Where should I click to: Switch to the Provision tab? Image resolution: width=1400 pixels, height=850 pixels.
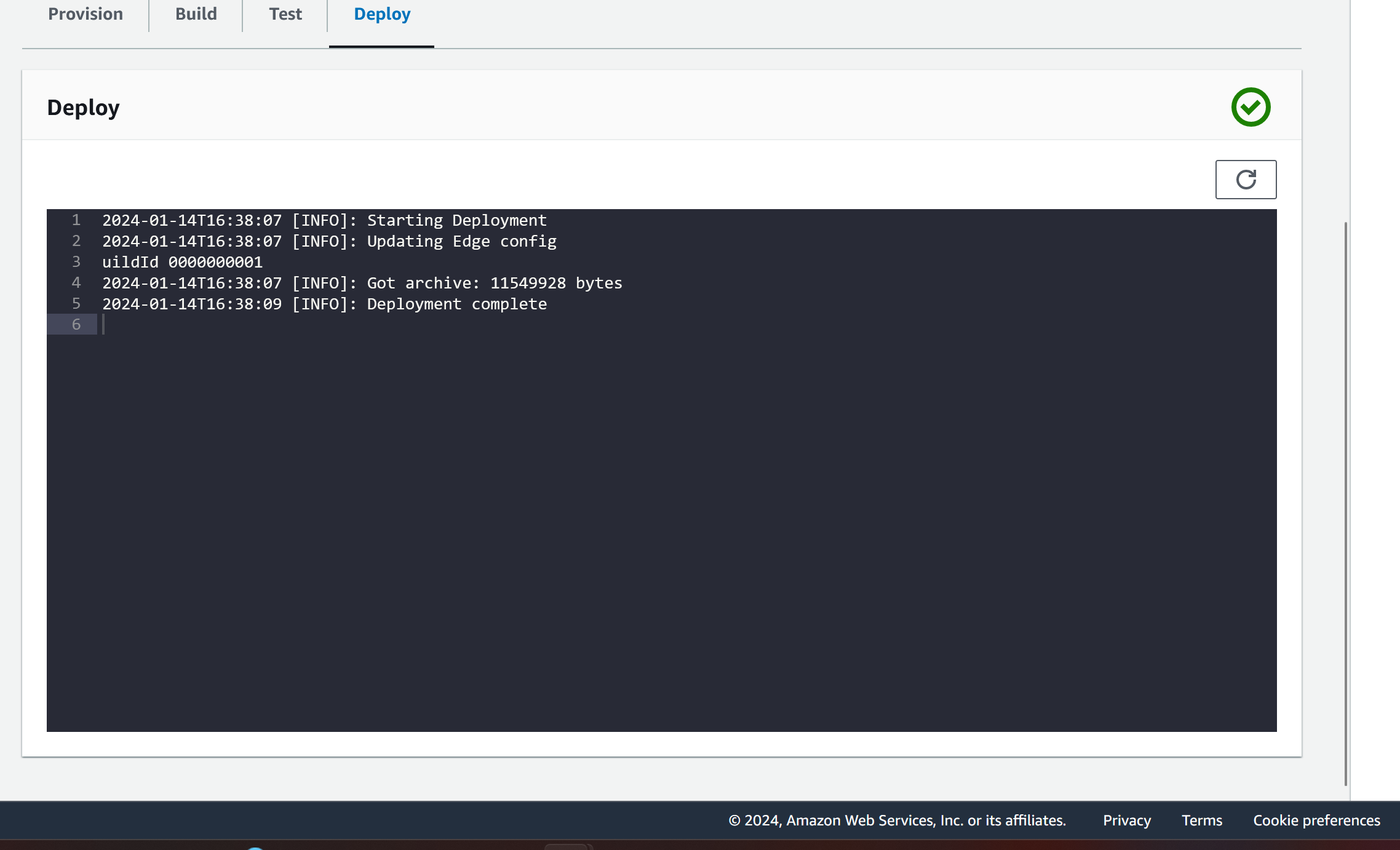86,14
